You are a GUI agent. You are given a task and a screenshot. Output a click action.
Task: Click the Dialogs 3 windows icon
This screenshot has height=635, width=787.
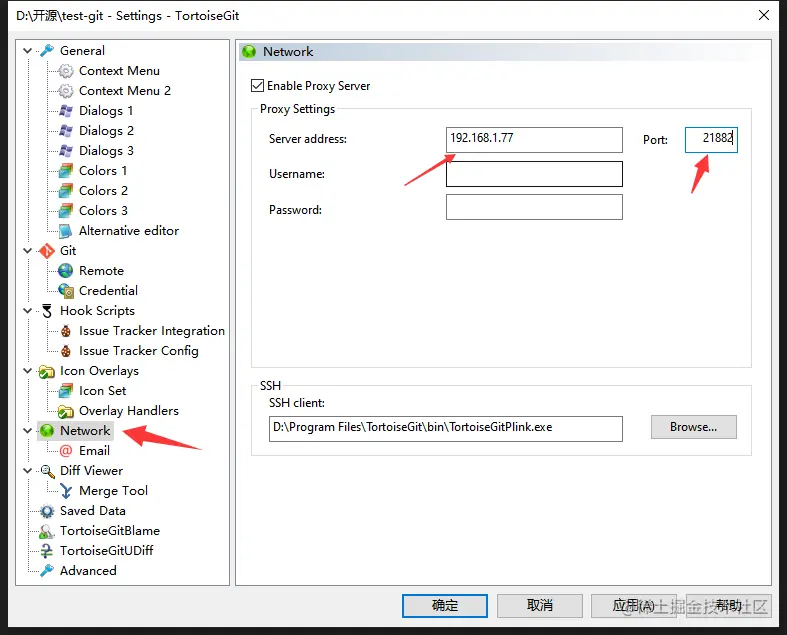tap(66, 151)
